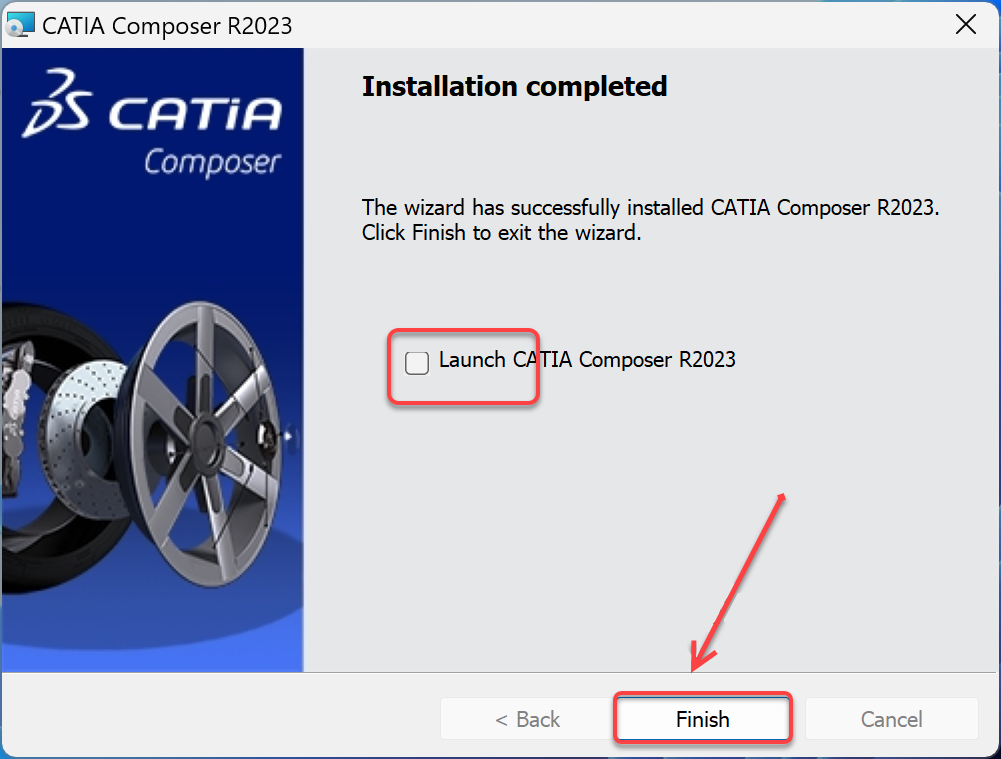Select the Installation completed heading
Viewport: 1001px width, 759px height.
click(514, 87)
